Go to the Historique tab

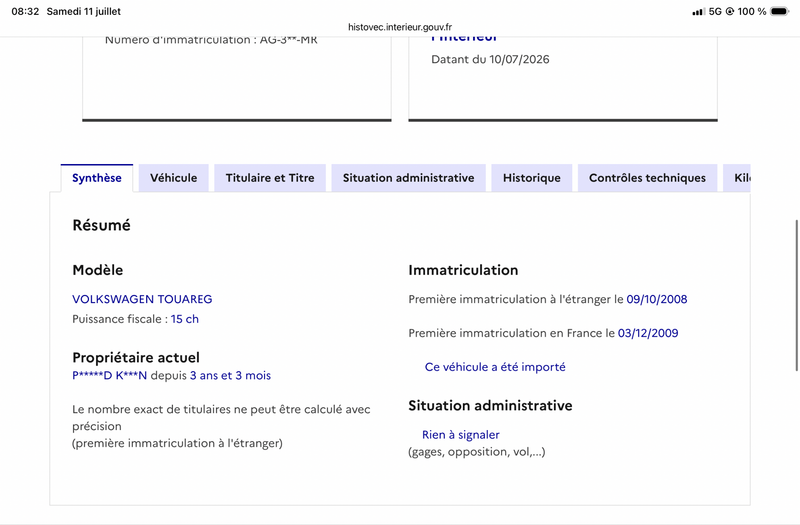532,178
